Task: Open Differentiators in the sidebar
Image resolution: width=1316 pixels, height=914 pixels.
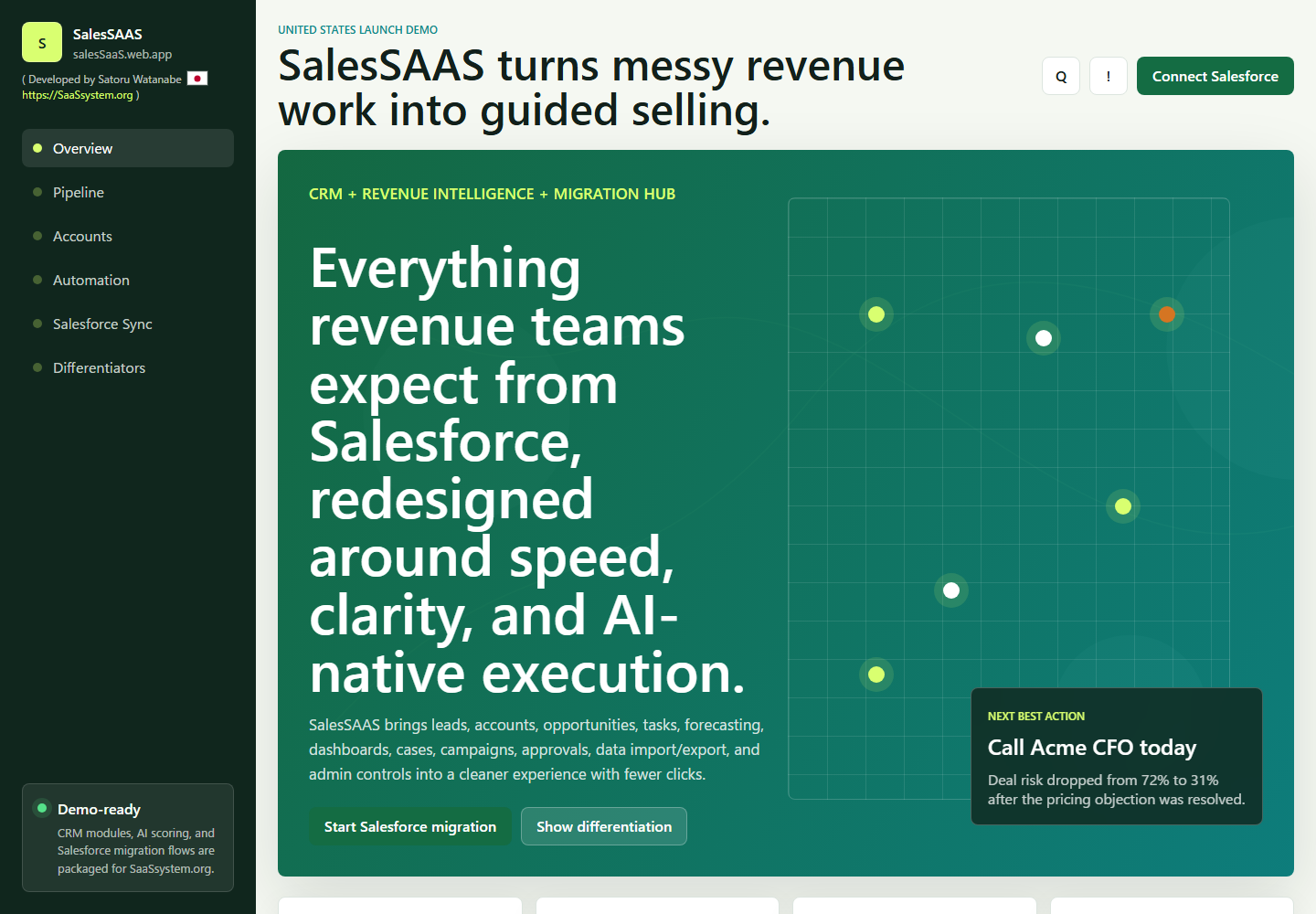Action: click(128, 367)
